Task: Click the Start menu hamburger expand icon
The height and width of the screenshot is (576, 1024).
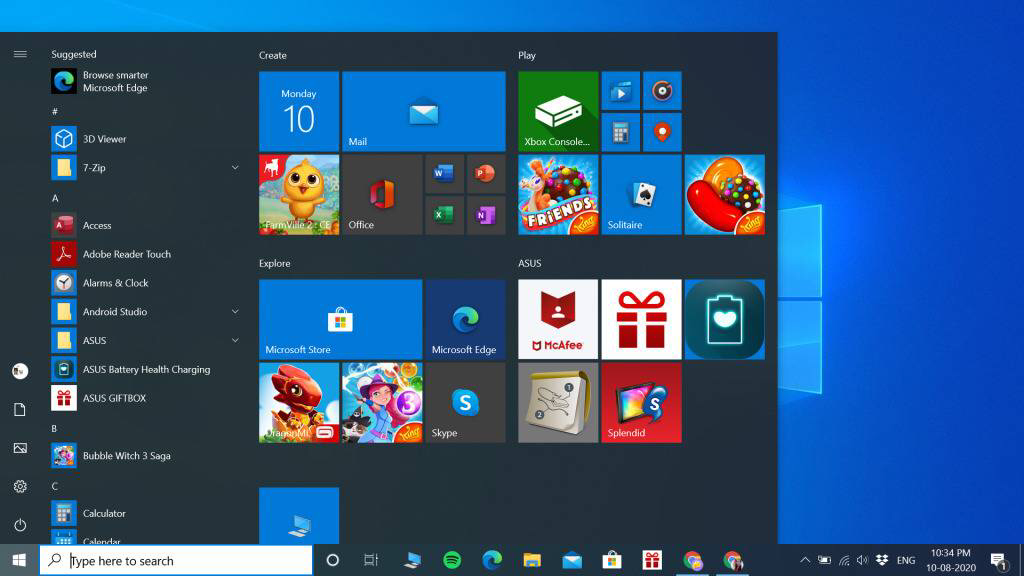Action: point(20,54)
